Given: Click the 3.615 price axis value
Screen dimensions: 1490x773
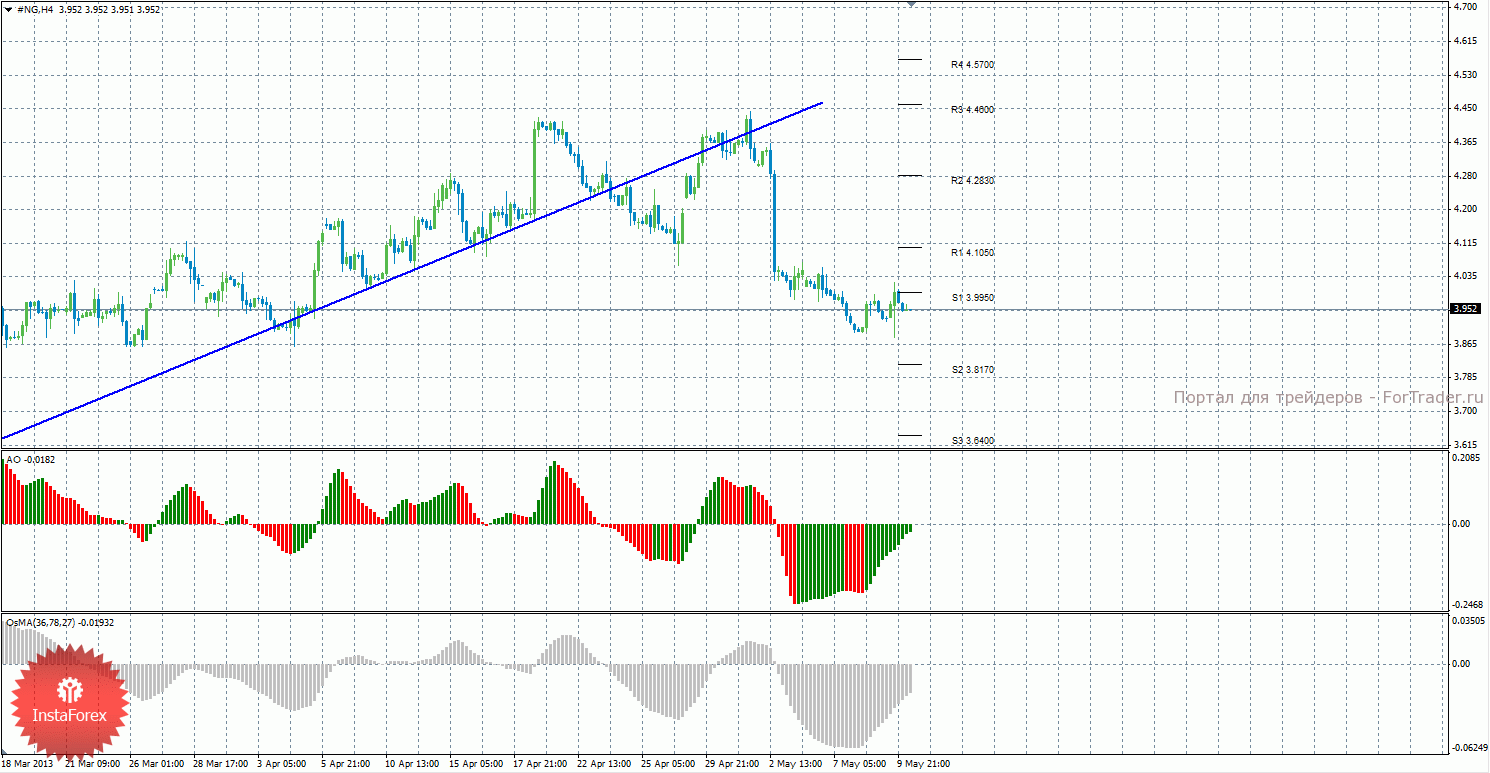Looking at the screenshot, I should [x=1464, y=445].
